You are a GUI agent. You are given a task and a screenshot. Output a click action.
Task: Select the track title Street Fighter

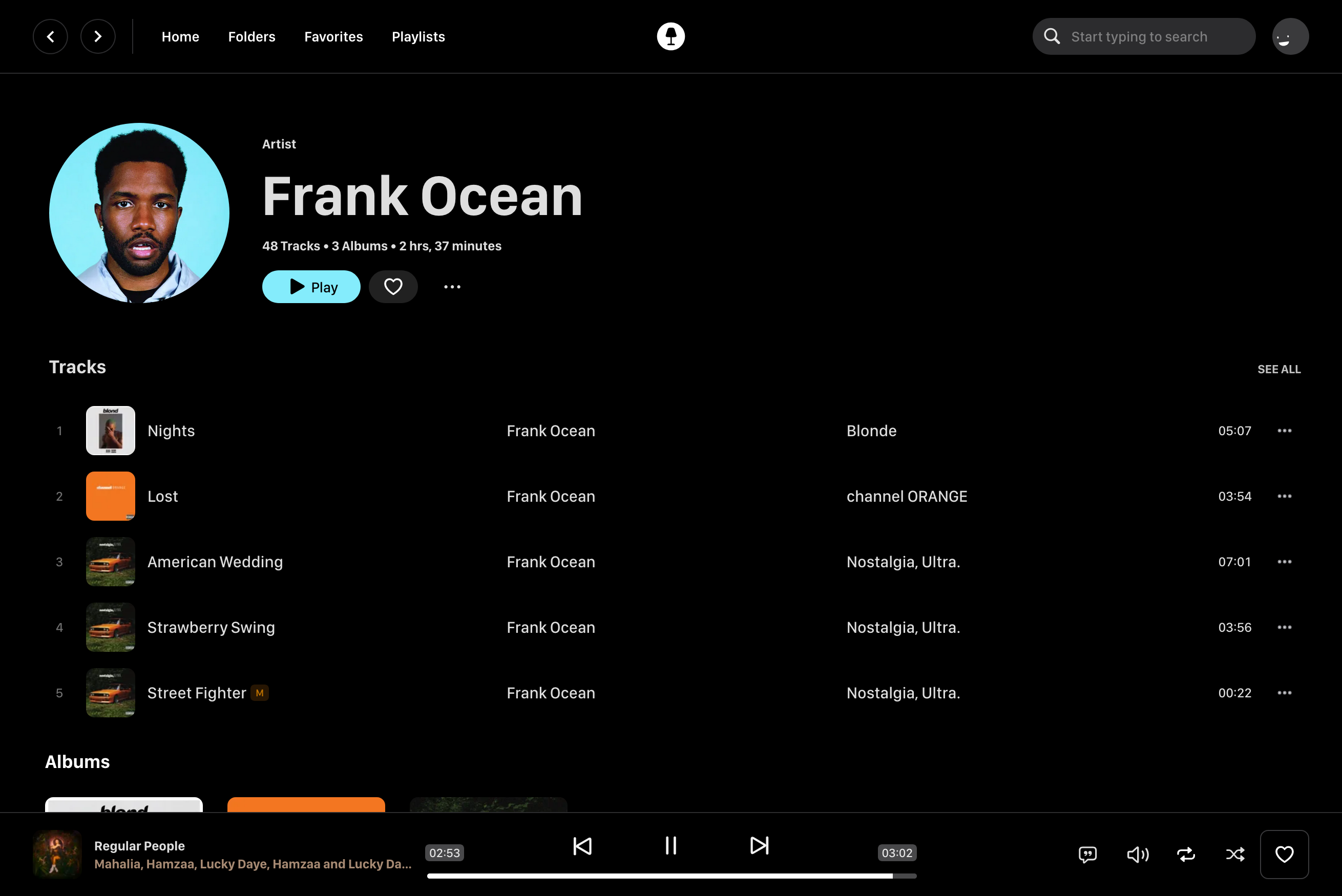tap(197, 693)
